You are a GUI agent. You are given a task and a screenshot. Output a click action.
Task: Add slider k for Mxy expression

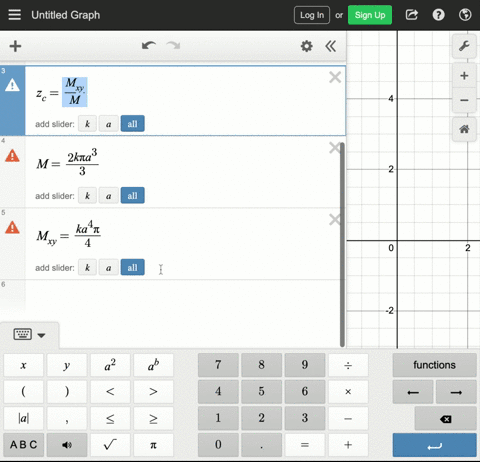87,268
